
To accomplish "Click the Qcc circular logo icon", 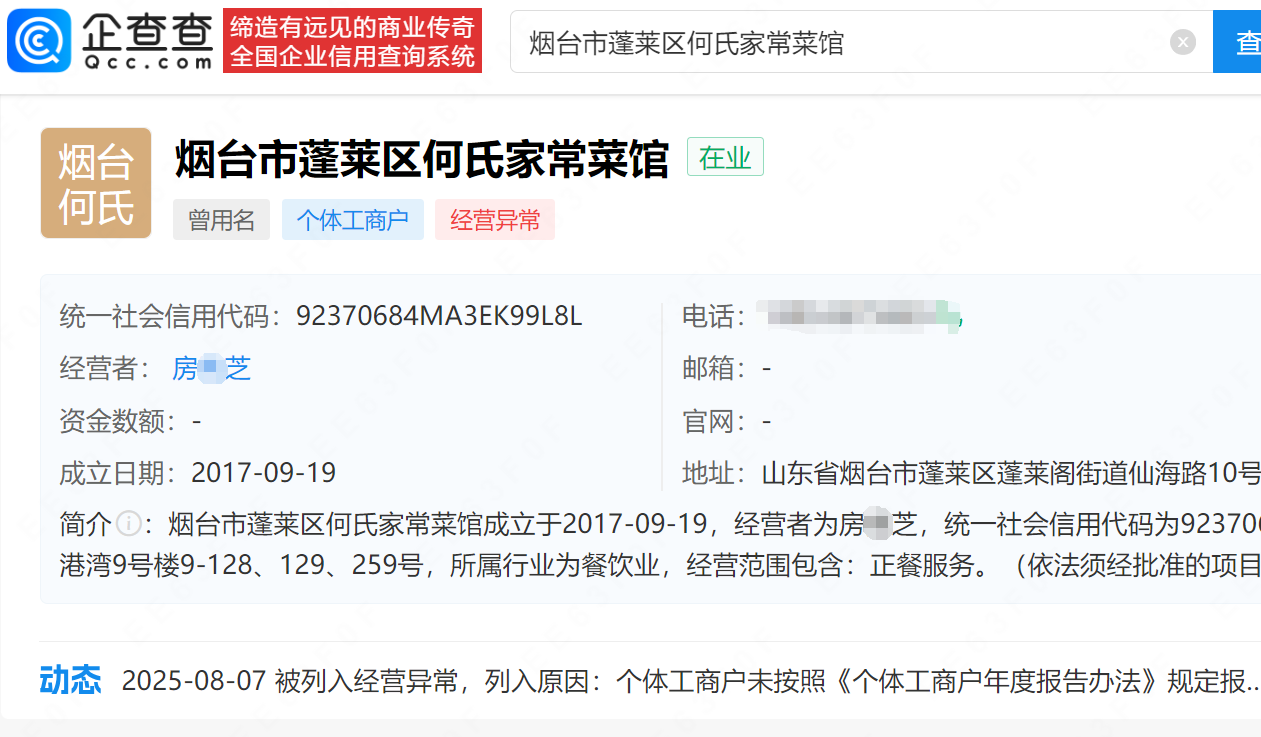I will click(39, 41).
